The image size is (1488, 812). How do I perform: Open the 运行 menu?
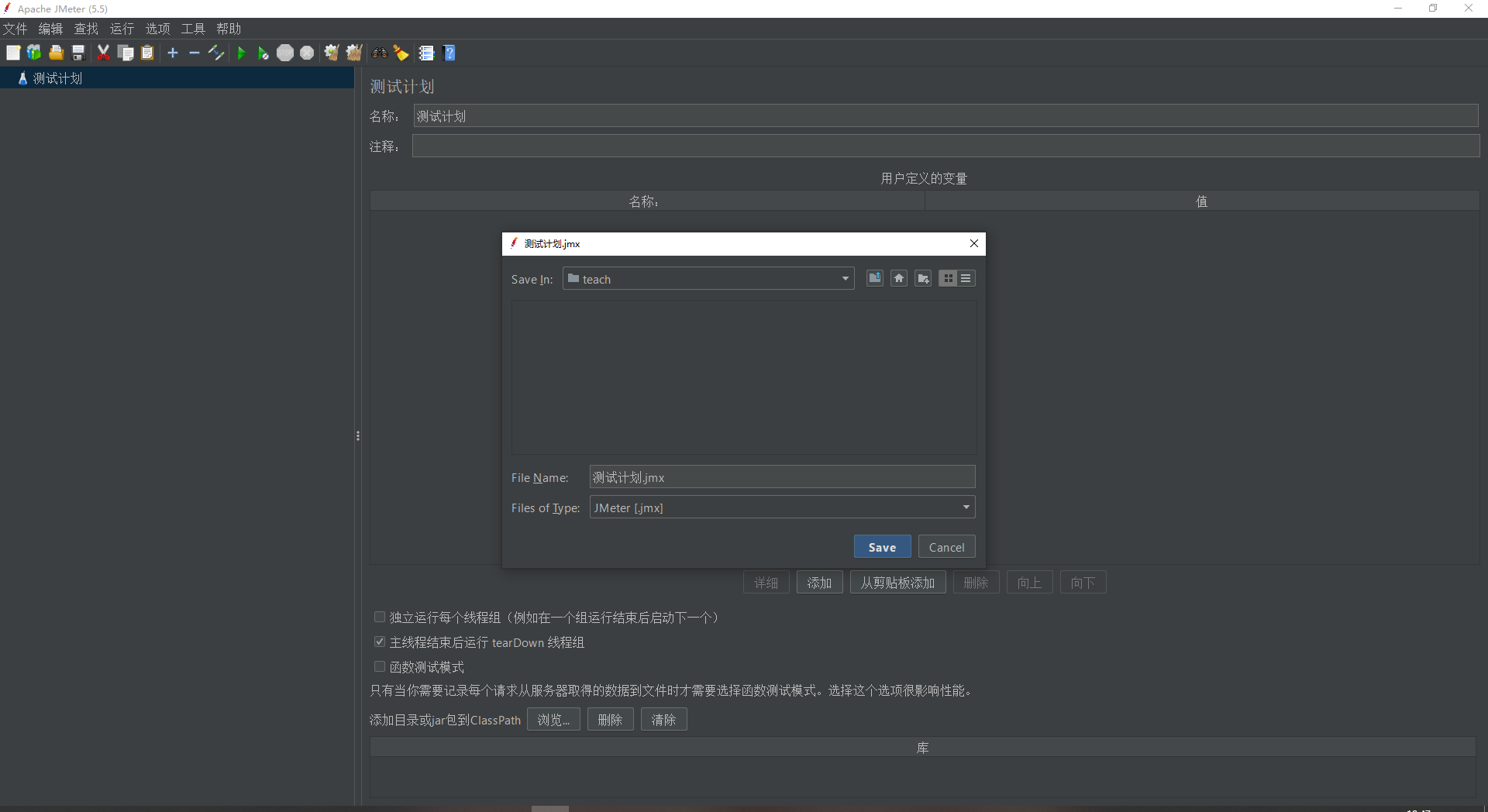pyautogui.click(x=122, y=29)
